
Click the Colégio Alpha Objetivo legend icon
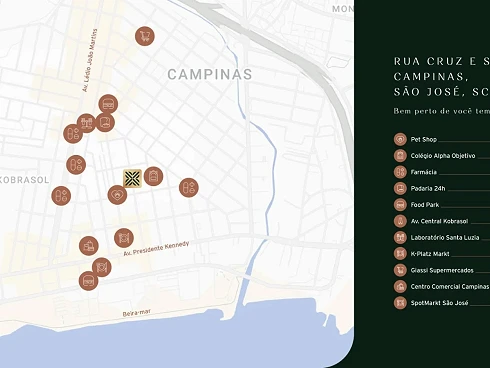[400, 155]
